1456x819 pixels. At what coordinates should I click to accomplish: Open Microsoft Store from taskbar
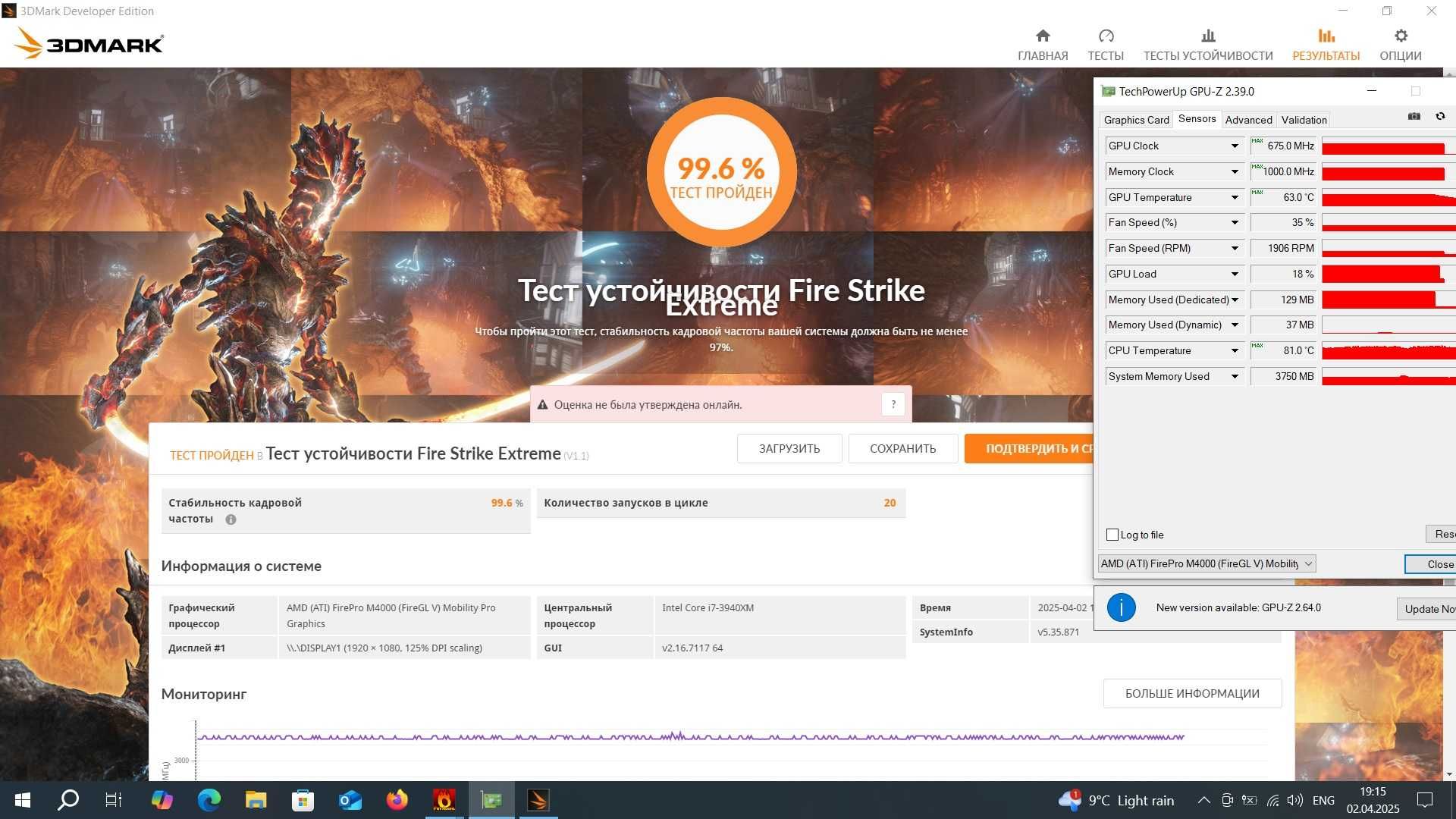pyautogui.click(x=303, y=800)
